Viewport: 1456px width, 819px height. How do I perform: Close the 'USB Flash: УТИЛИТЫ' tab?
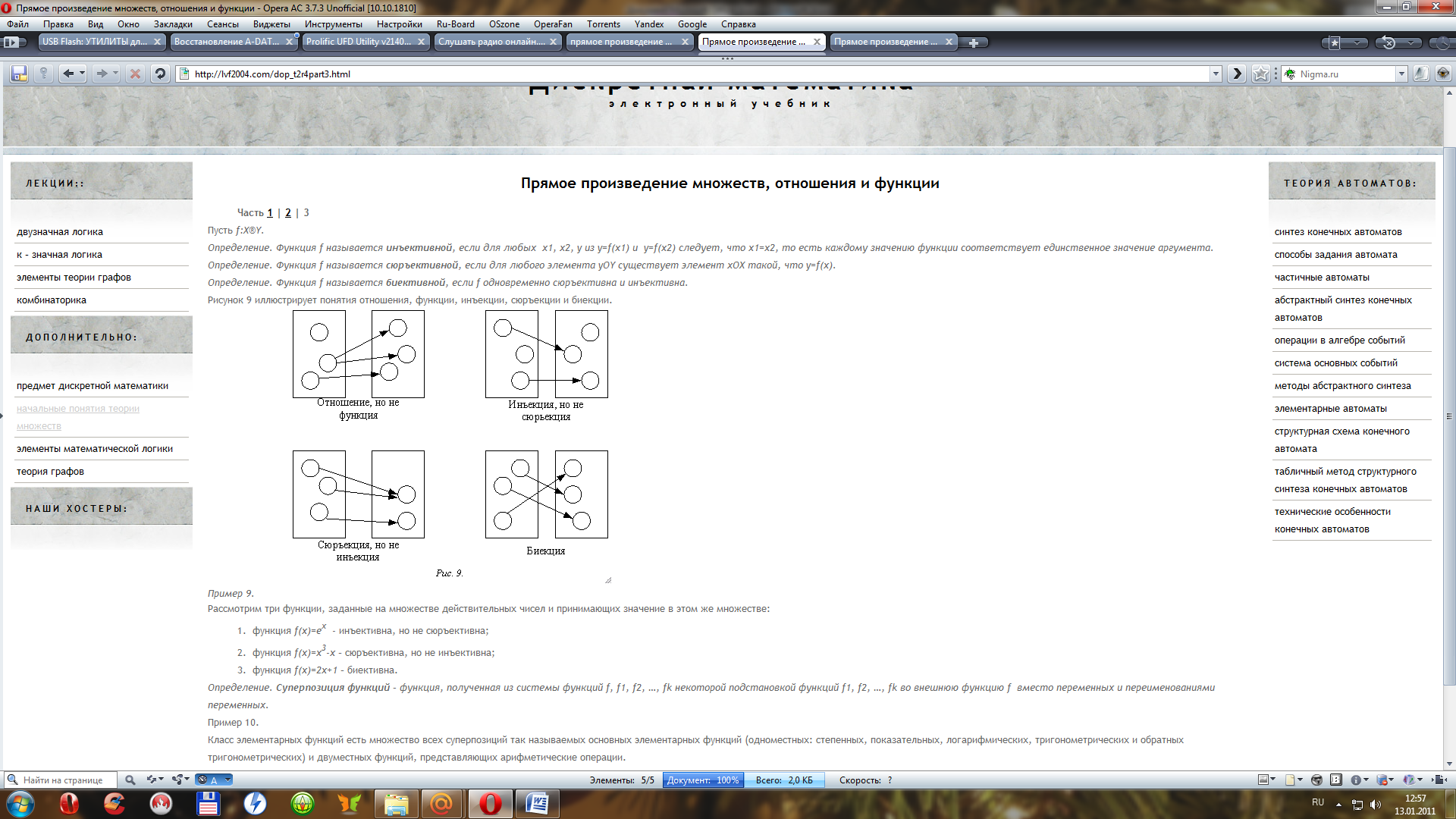pyautogui.click(x=157, y=42)
